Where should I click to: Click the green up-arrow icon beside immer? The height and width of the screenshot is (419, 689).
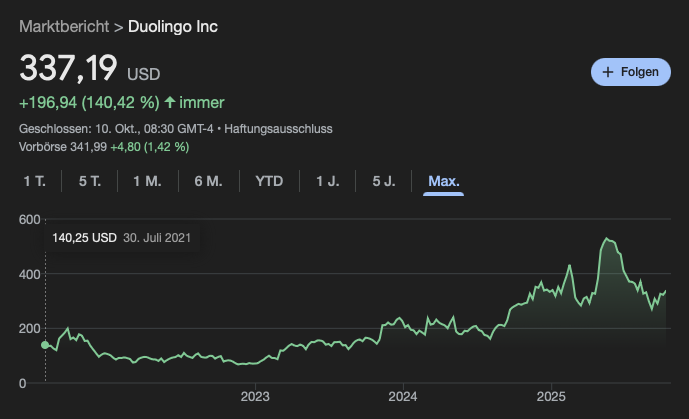(170, 102)
